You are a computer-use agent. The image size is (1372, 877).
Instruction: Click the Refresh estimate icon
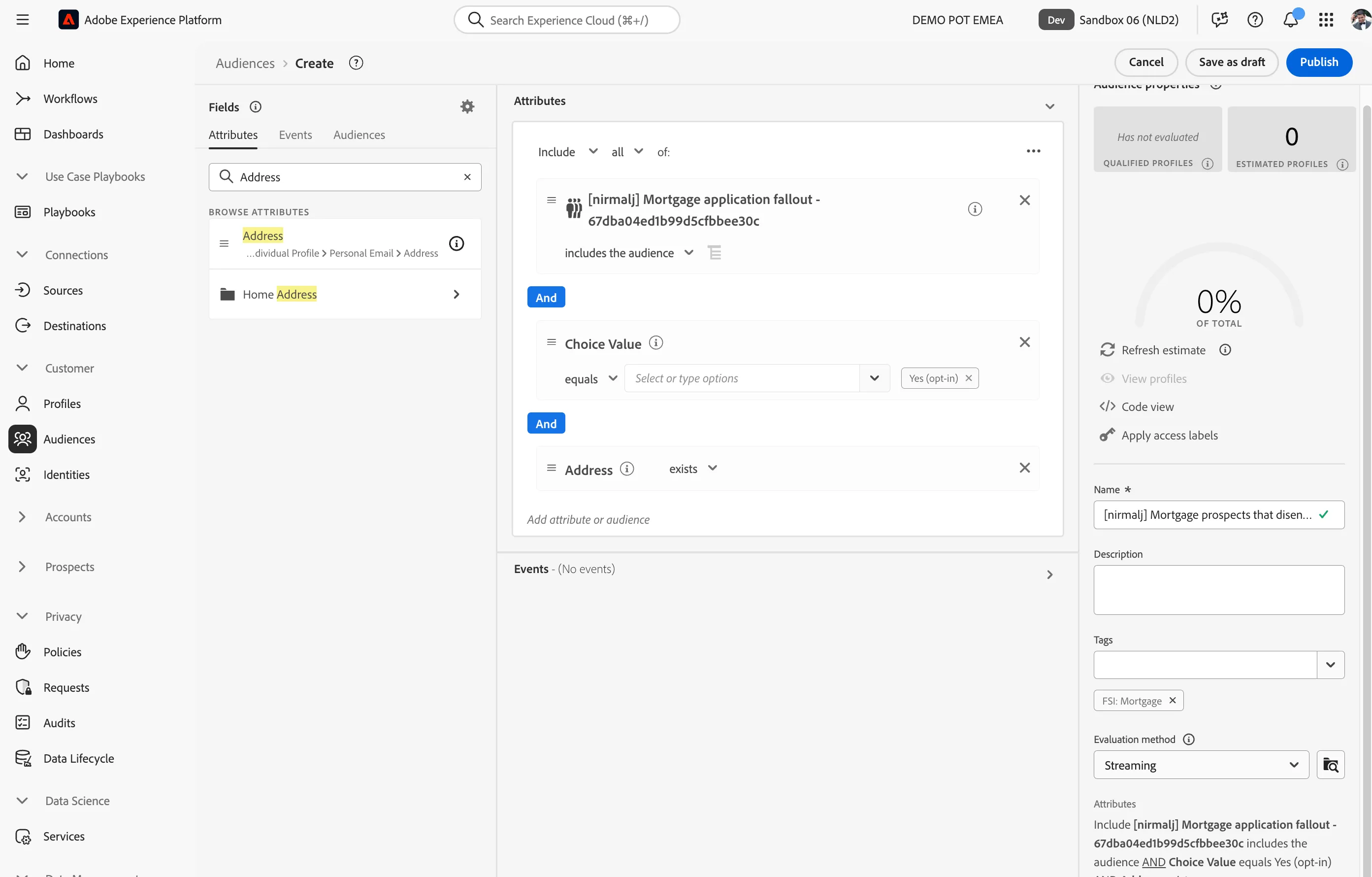pos(1107,349)
